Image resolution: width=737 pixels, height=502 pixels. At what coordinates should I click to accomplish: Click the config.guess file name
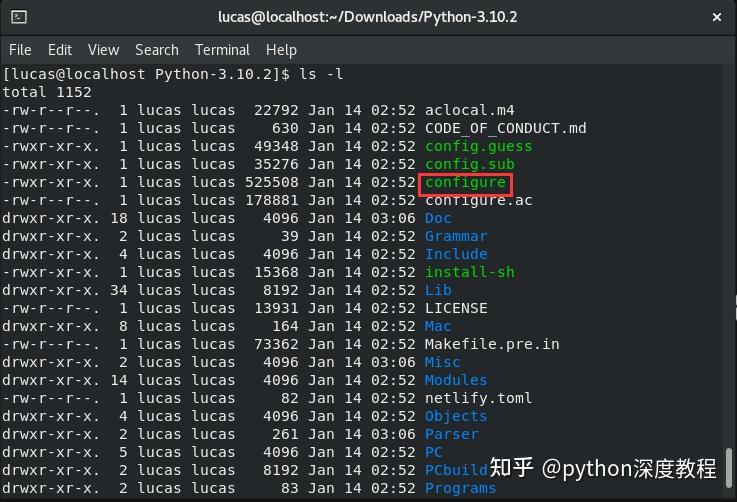[x=478, y=147]
